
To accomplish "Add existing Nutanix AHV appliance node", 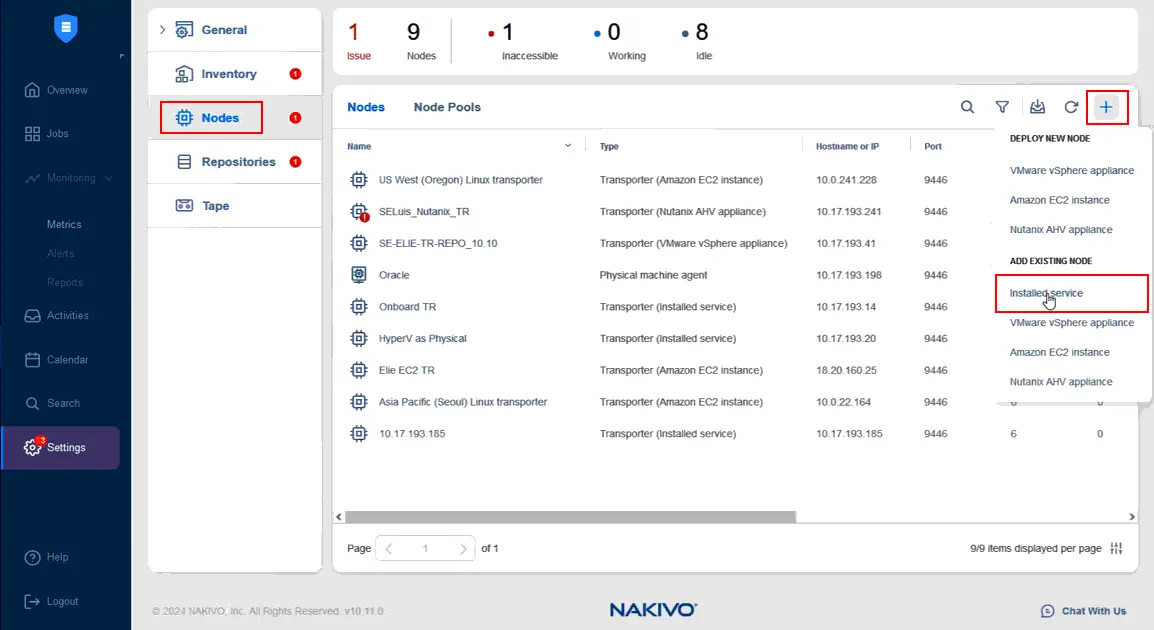I will coord(1061,382).
